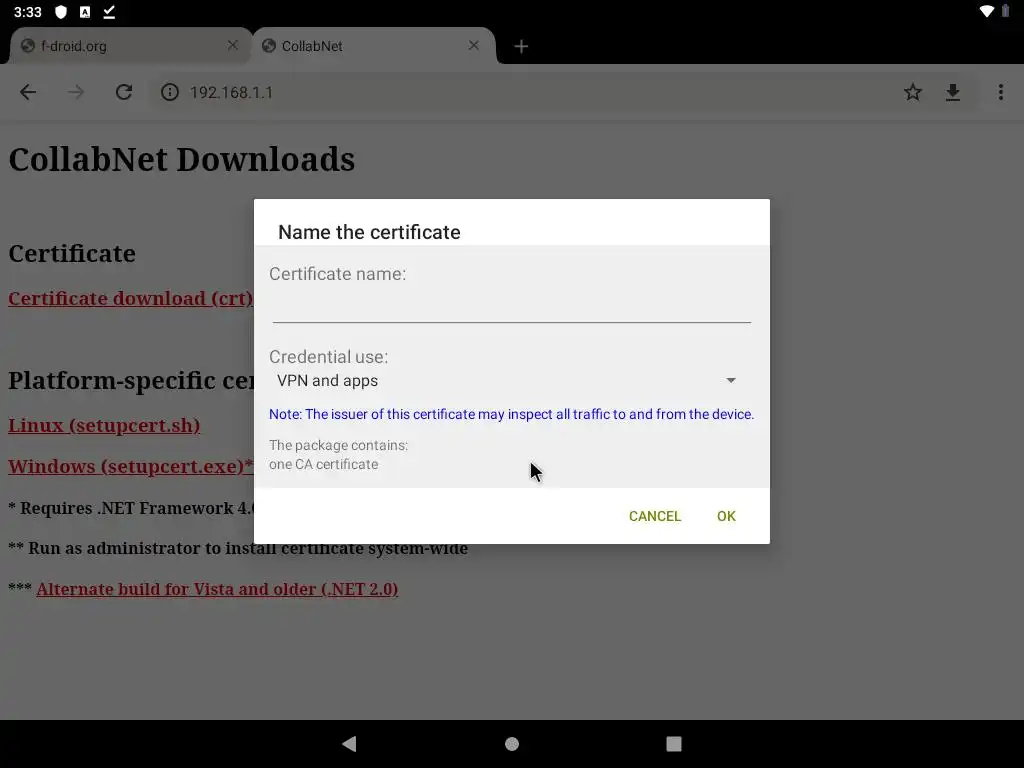Click the dropdown arrow for Credential use
The image size is (1024, 768).
pyautogui.click(x=731, y=381)
